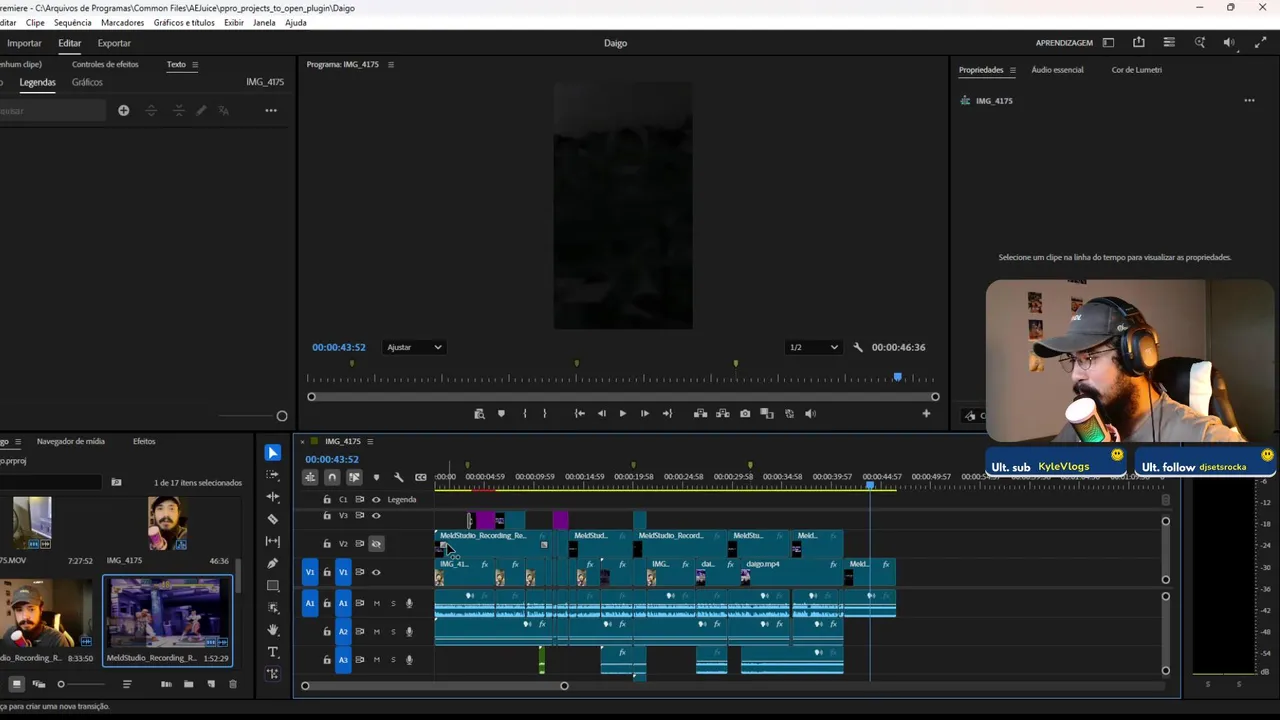1280x720 pixels.
Task: Play the program monitor
Action: (x=622, y=413)
